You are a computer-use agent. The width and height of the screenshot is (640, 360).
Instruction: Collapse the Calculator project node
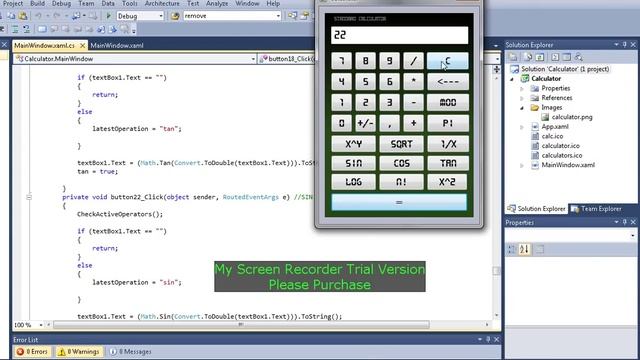pyautogui.click(x=513, y=79)
